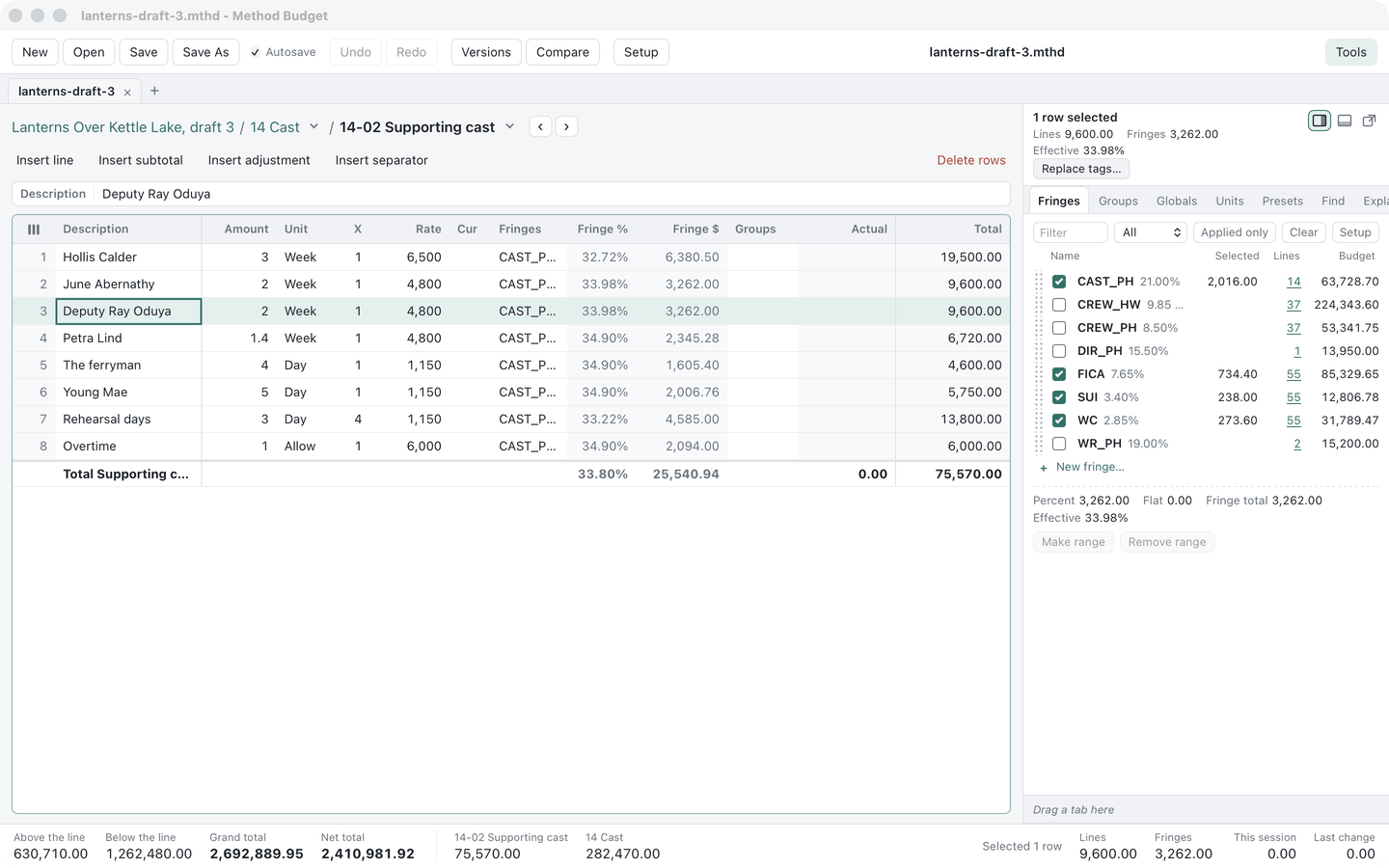Click the drag handle beside the CREW_HW fringe
1389x868 pixels.
click(x=1039, y=305)
